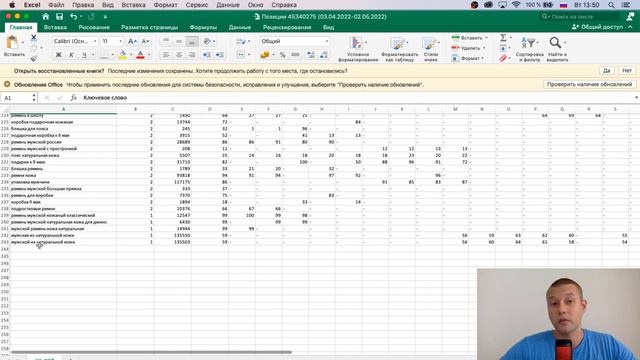Viewport: 640px width, 360px height.
Task: Align text left
Action: point(166,55)
